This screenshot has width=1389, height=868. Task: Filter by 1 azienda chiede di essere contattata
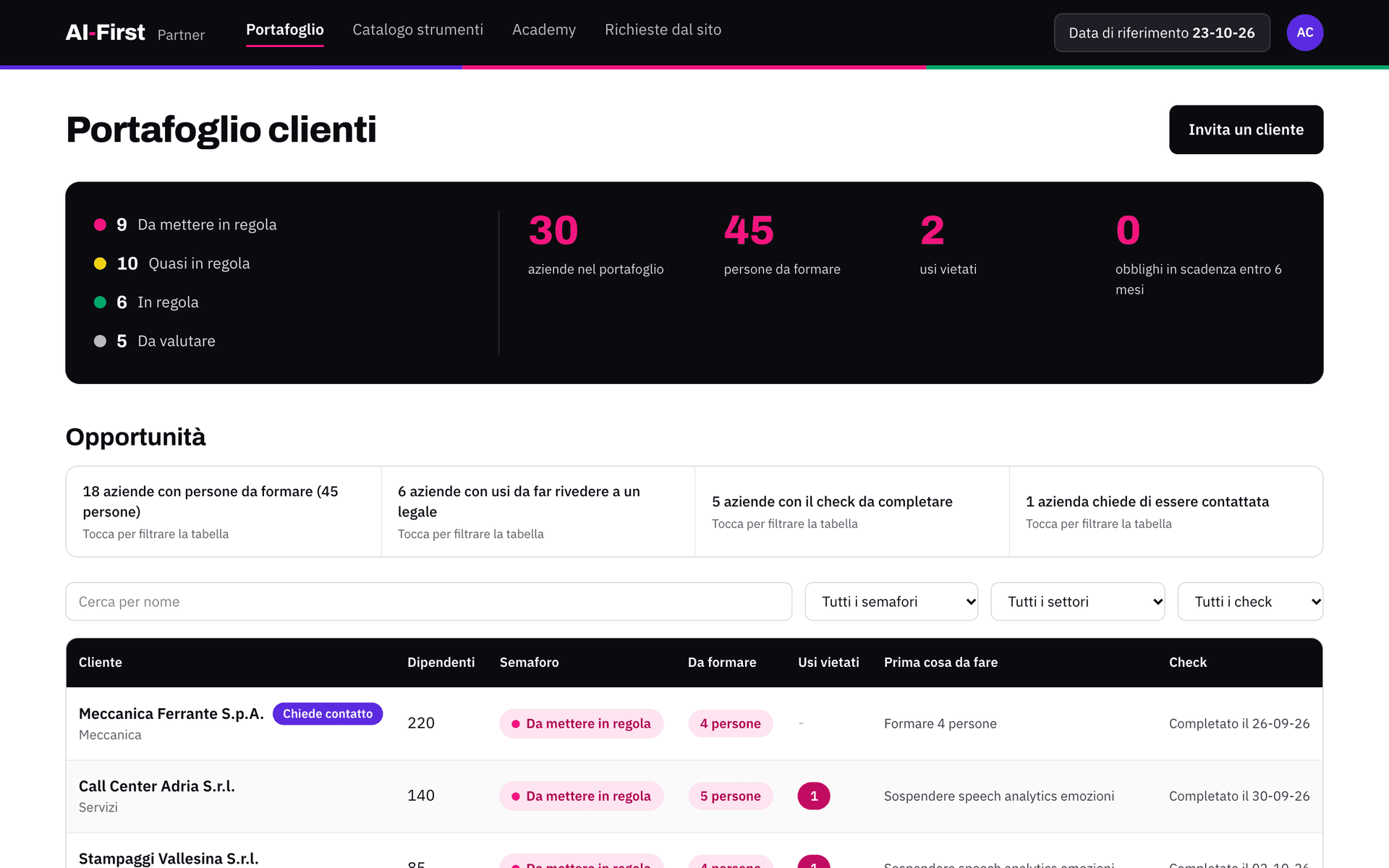click(x=1166, y=511)
